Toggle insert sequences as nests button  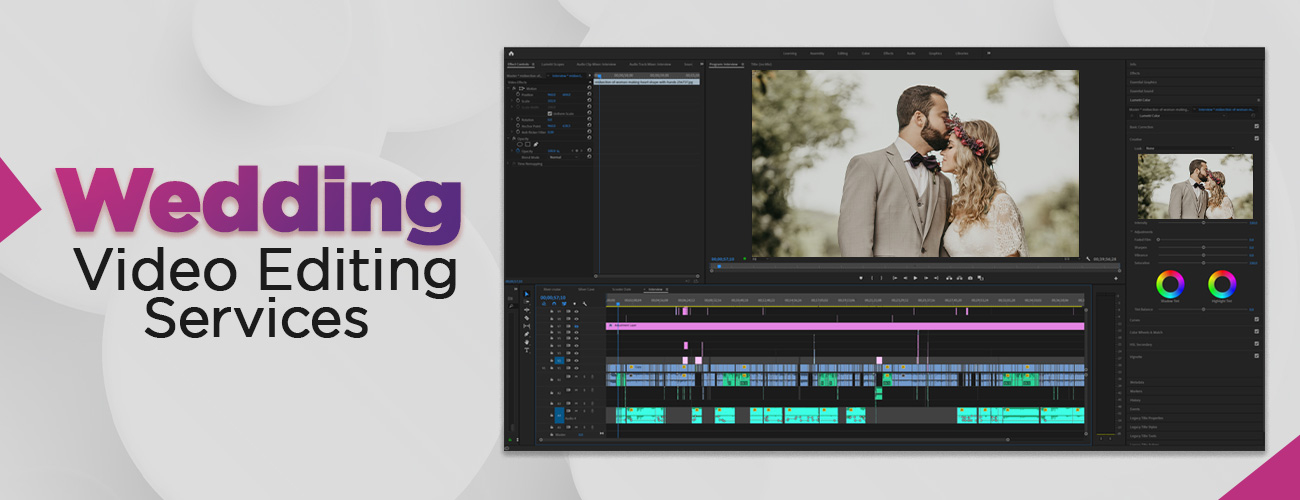[x=544, y=304]
